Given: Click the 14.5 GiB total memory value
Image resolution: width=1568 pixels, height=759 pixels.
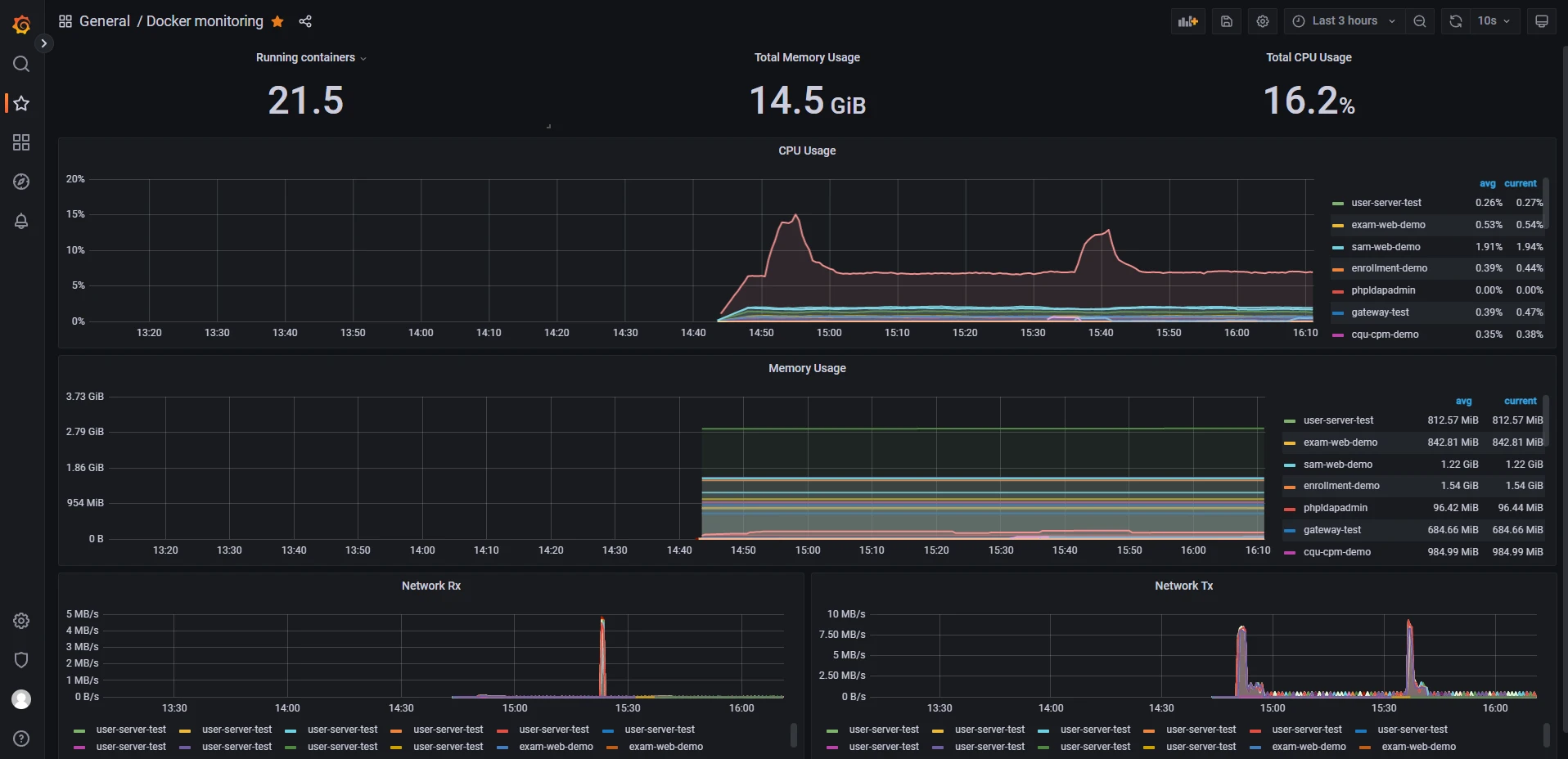Looking at the screenshot, I should click(807, 101).
